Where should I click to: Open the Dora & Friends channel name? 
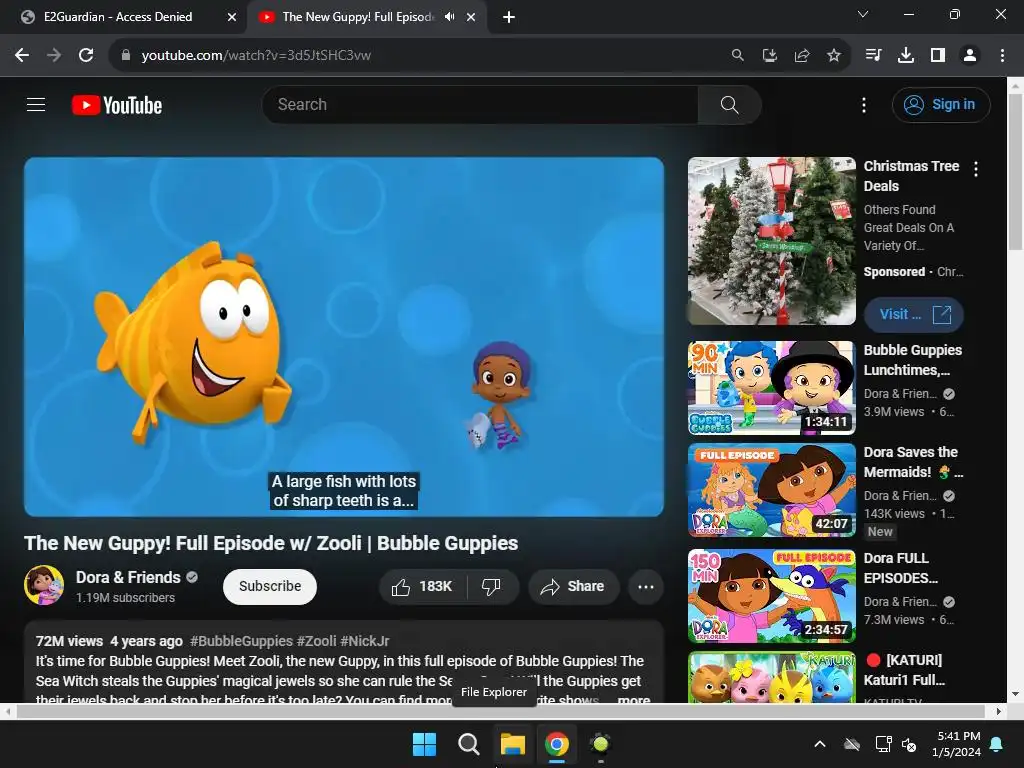click(x=128, y=577)
